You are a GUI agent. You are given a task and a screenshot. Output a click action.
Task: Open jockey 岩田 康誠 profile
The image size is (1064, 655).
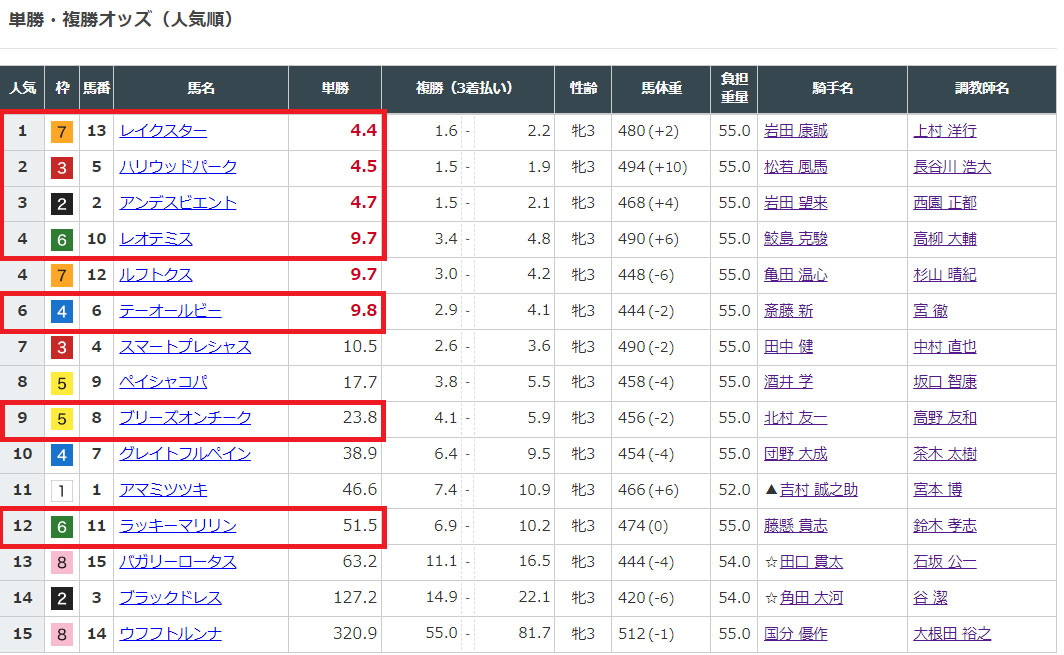(796, 131)
